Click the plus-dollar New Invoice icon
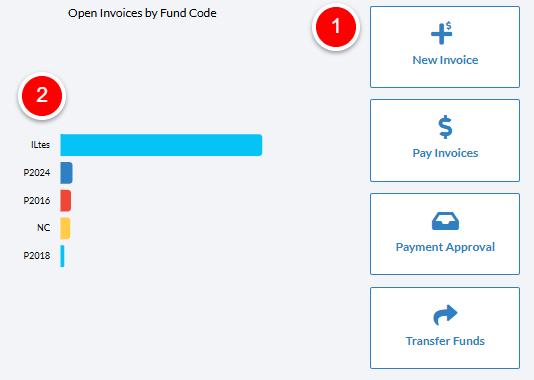This screenshot has height=380, width=534. (441, 33)
